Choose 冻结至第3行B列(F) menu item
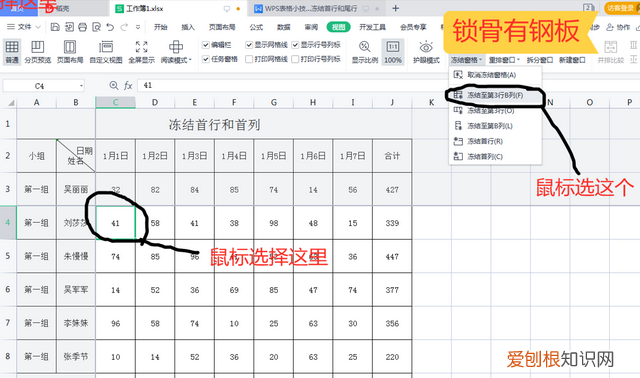 (x=495, y=95)
